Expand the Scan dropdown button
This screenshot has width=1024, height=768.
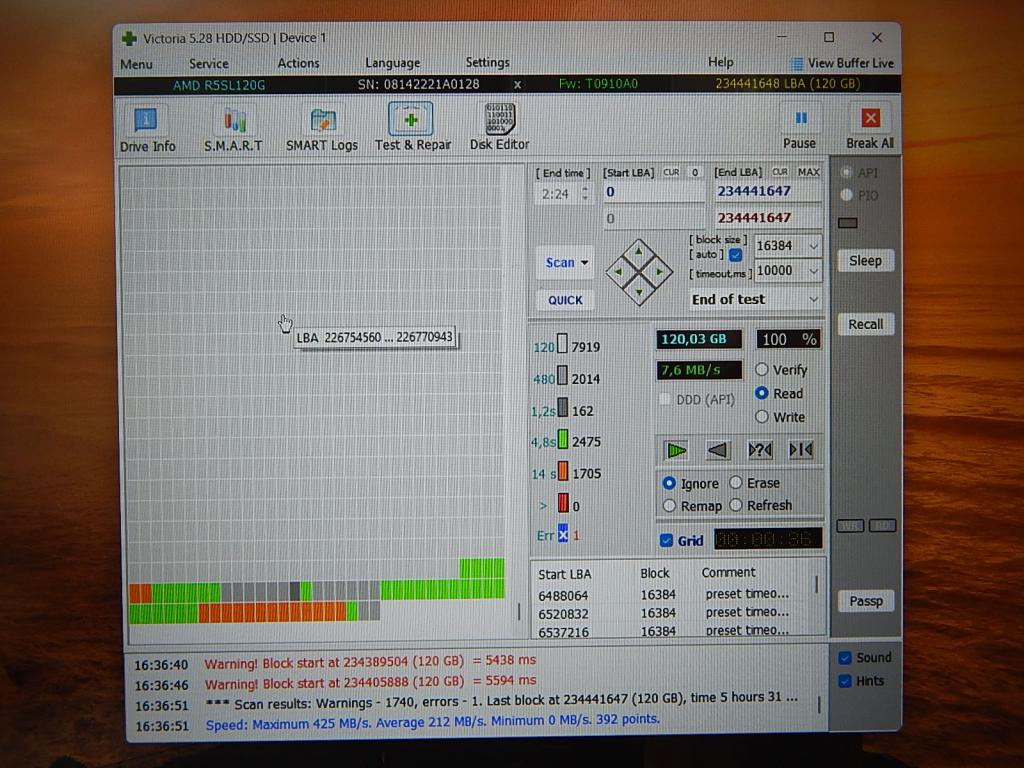click(x=565, y=263)
